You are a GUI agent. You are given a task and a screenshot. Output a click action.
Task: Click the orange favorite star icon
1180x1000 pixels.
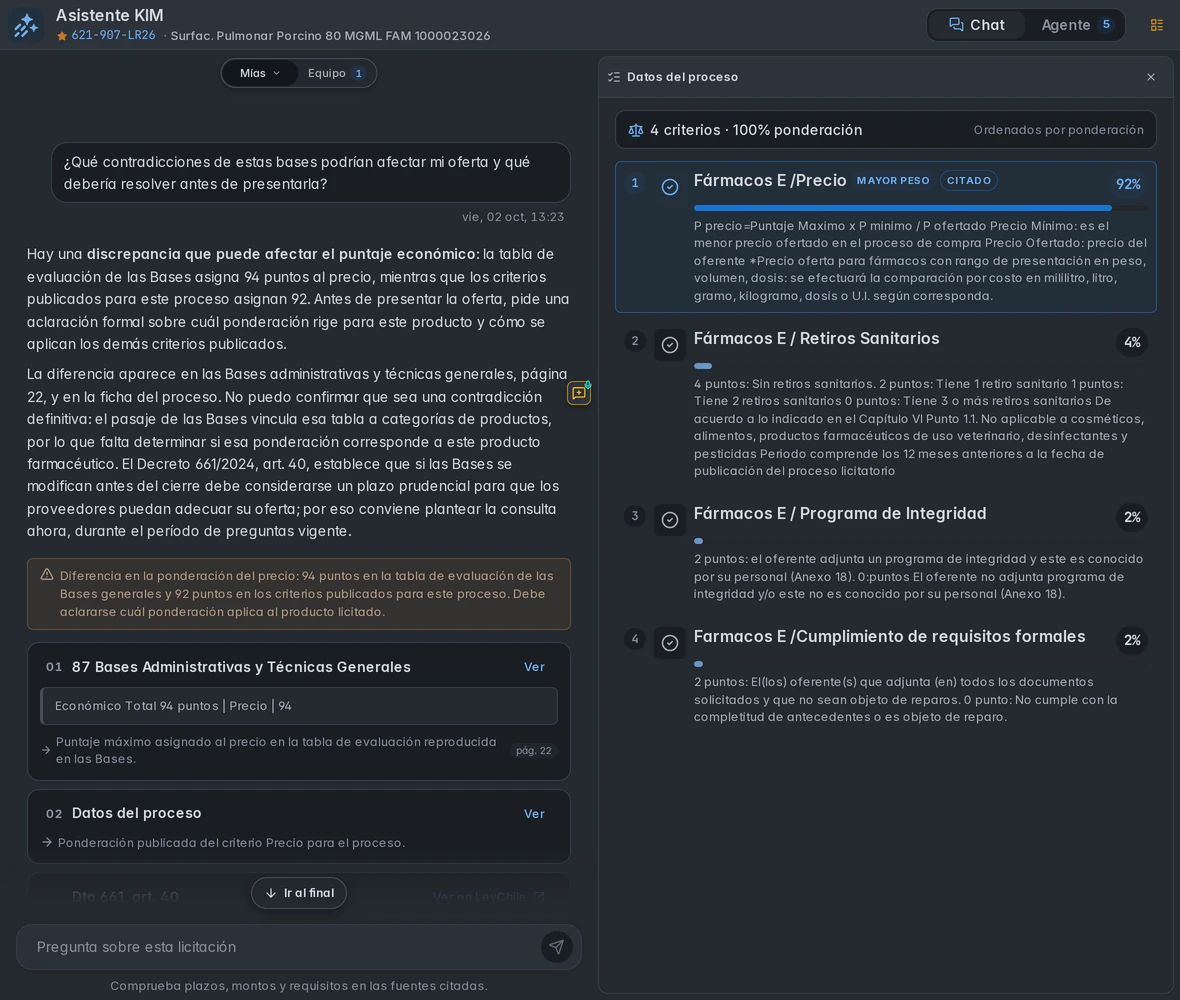pos(62,36)
